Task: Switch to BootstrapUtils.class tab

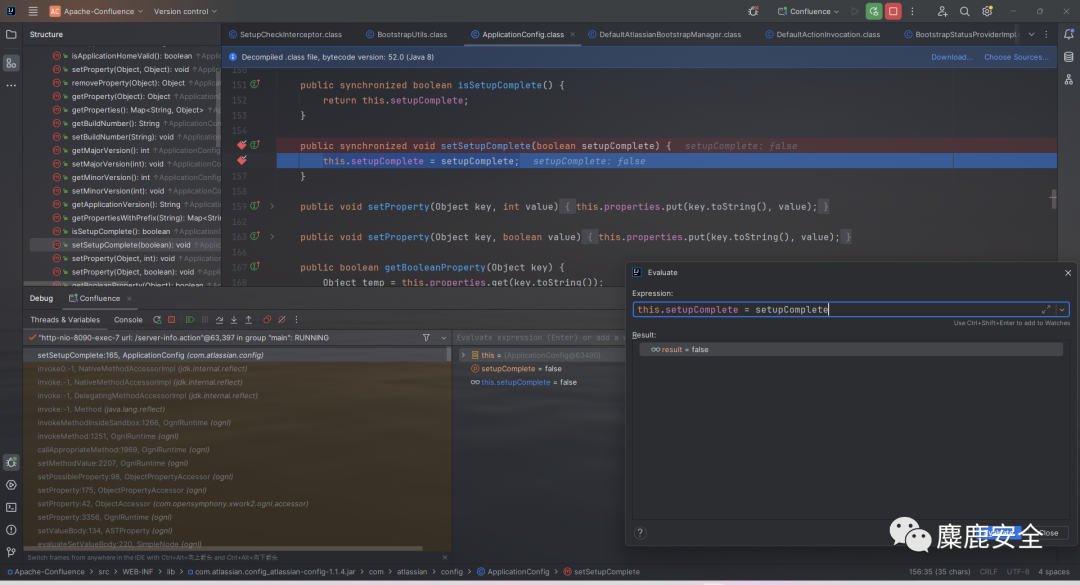Action: tap(406, 34)
